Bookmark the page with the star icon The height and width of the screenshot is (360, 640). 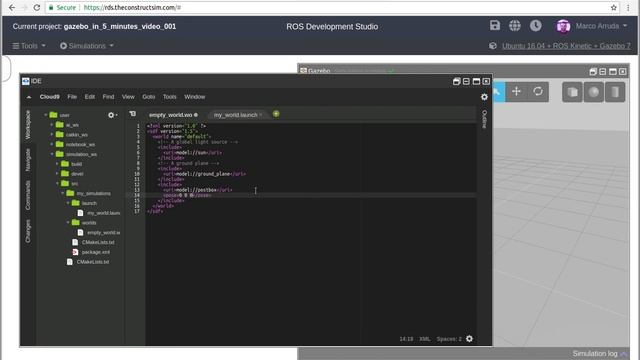pos(613,7)
